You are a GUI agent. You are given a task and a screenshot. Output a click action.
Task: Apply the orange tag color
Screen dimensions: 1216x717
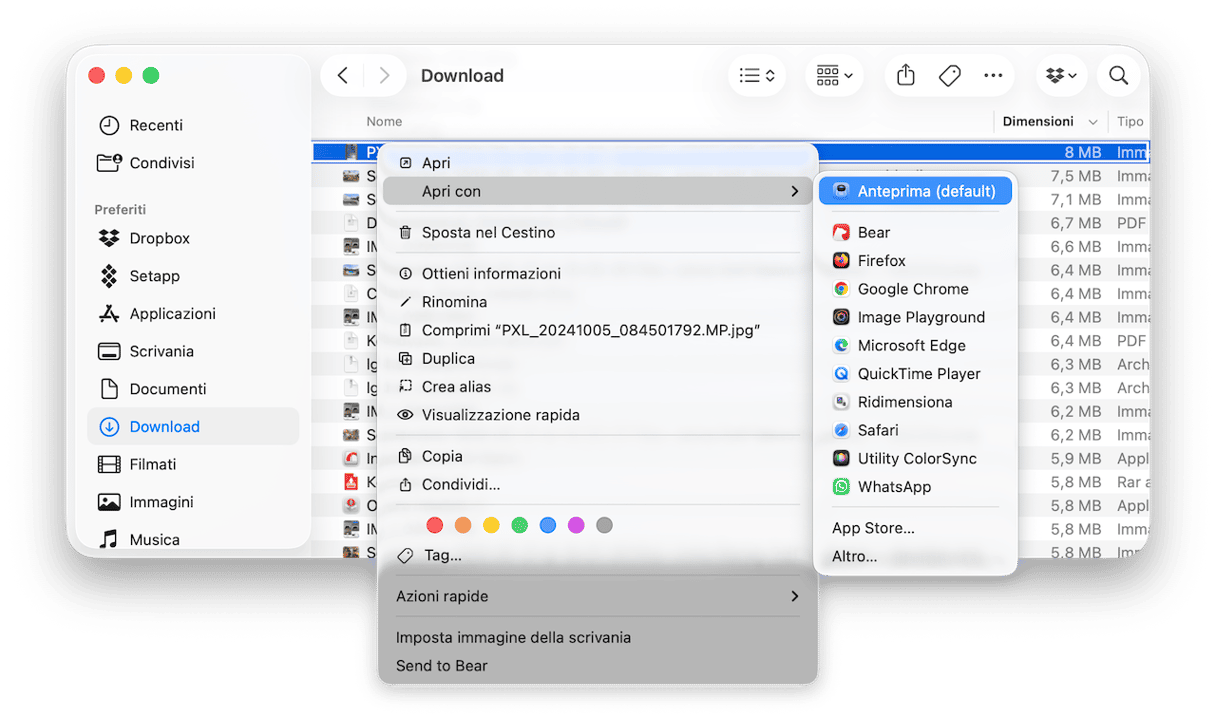tap(463, 525)
